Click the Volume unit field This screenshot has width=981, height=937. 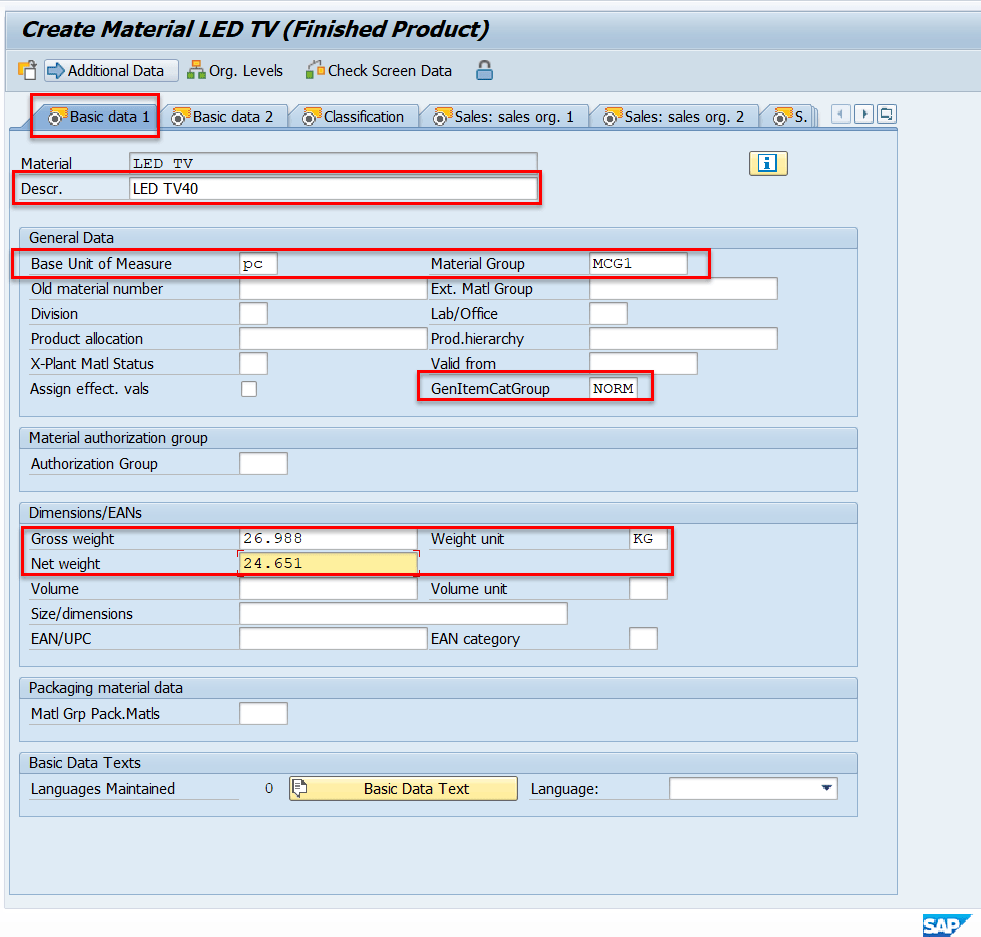pos(648,589)
